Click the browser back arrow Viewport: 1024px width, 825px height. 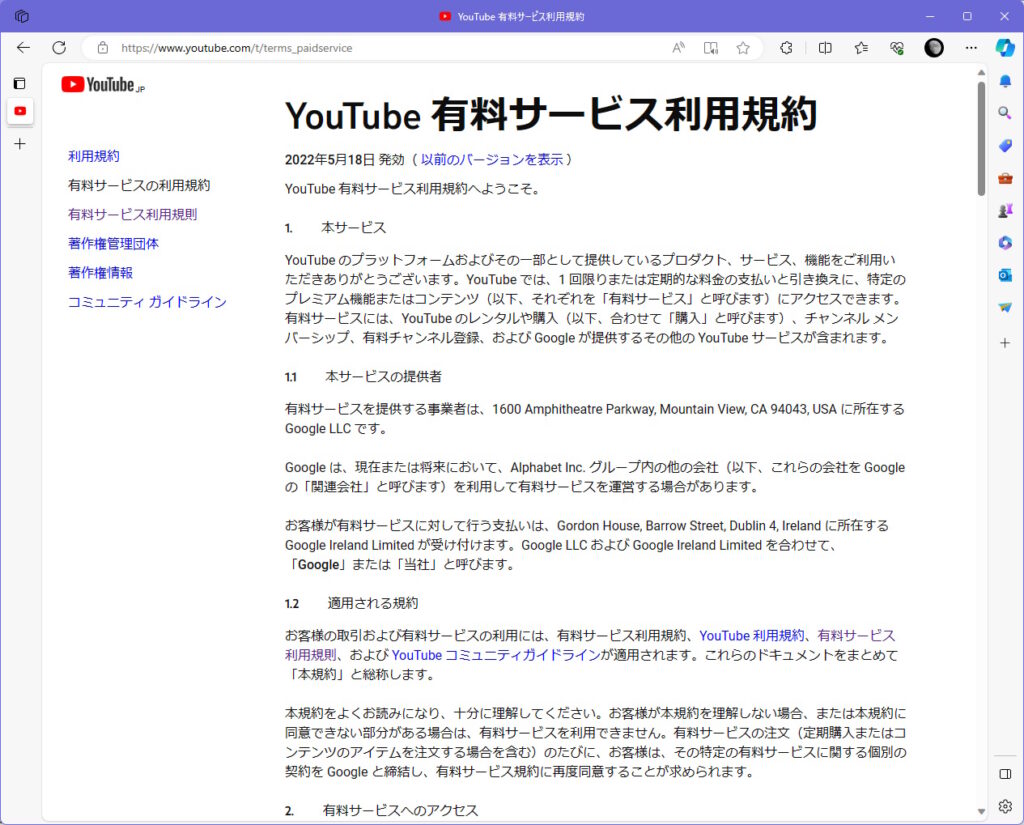click(24, 48)
